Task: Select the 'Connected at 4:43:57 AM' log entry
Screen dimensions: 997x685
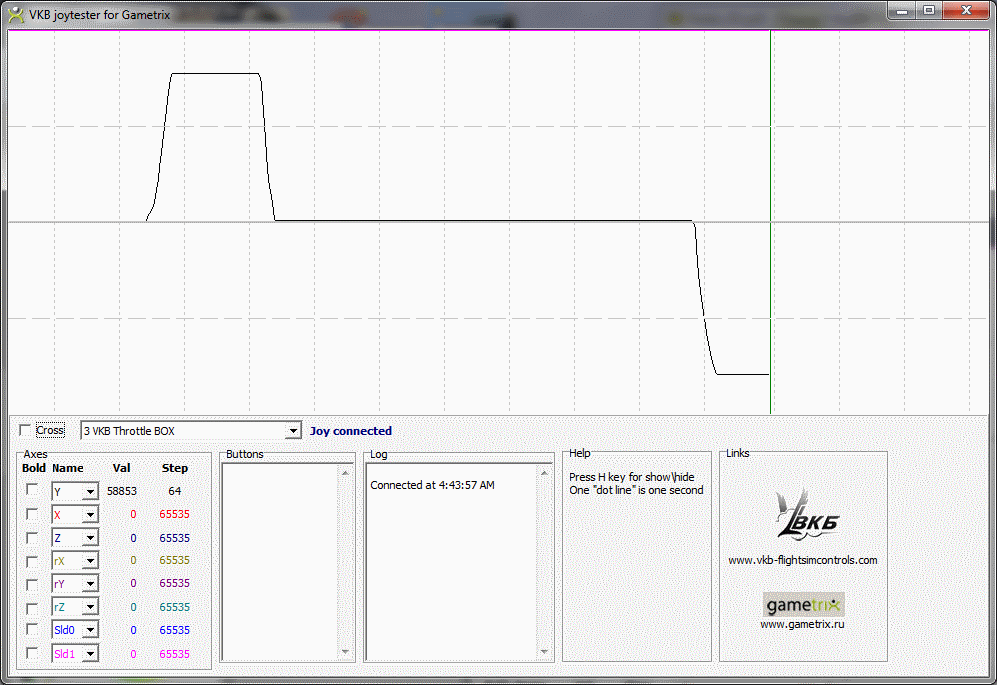Action: click(x=432, y=485)
